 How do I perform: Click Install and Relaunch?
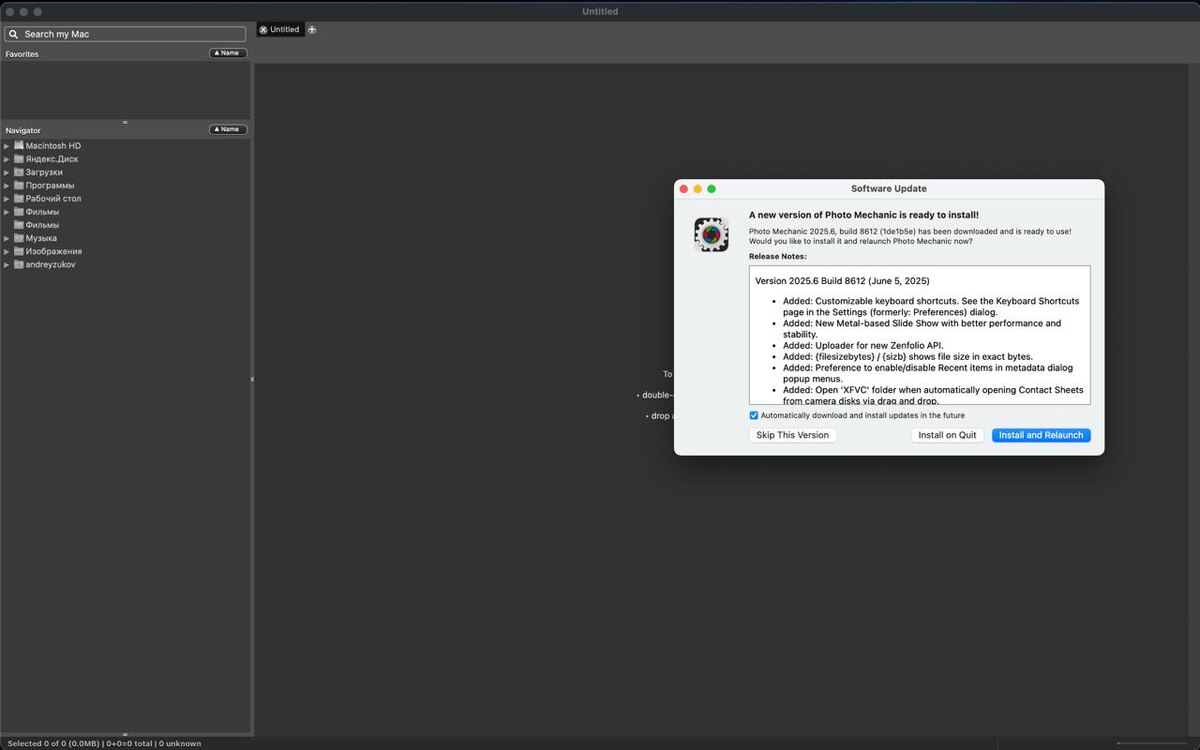[1041, 435]
